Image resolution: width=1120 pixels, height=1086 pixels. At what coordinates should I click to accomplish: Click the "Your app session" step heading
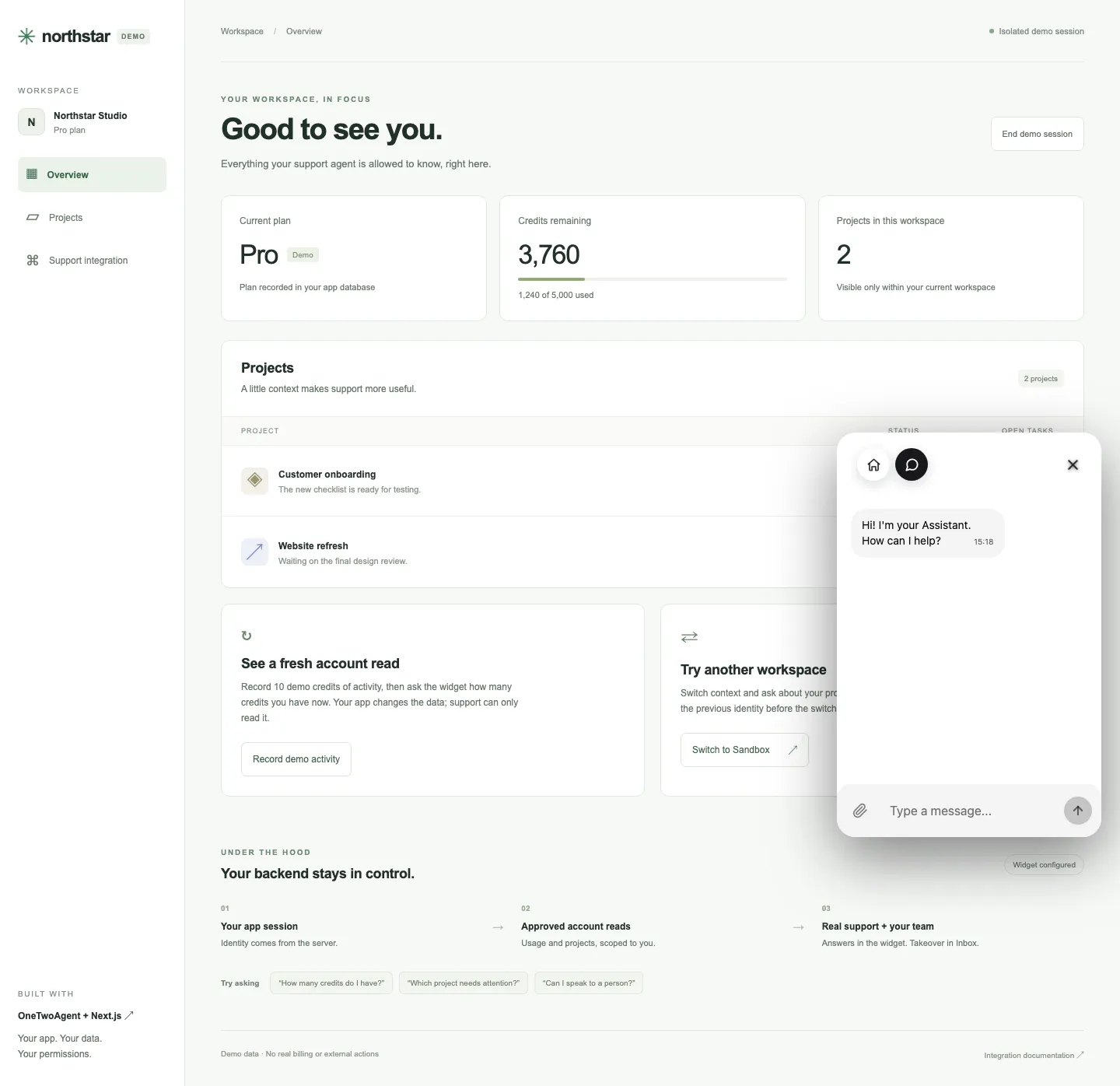tap(259, 927)
